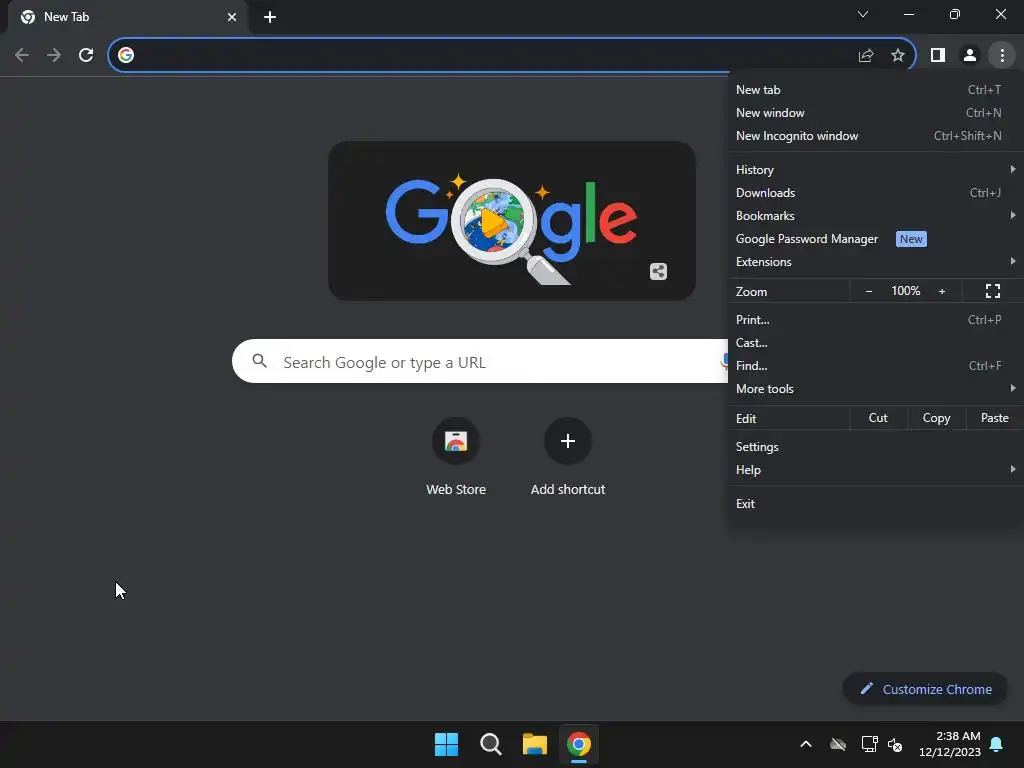Share the Google Doodle
Screen dimensions: 1024x768
click(x=658, y=271)
